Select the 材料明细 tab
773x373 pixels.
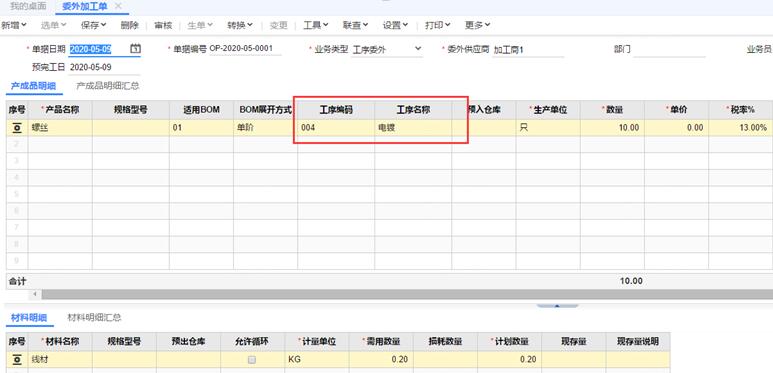(29, 317)
